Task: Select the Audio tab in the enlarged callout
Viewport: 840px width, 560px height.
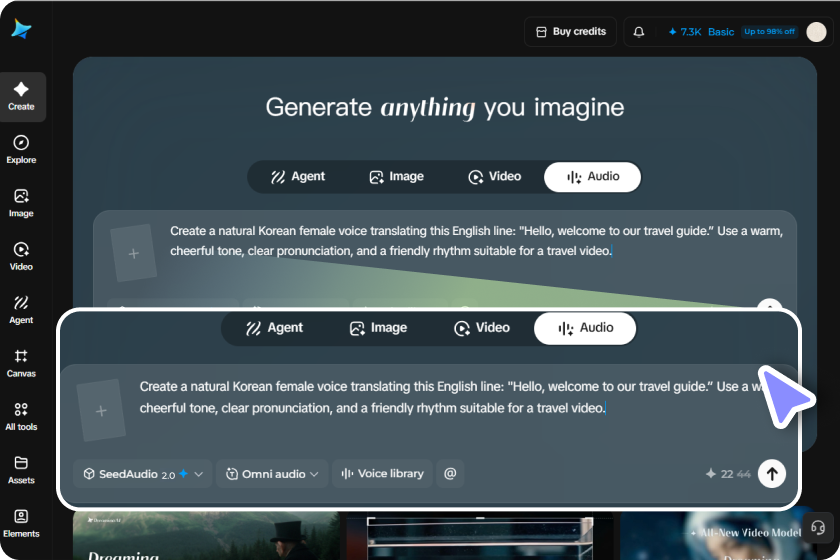Action: [585, 328]
